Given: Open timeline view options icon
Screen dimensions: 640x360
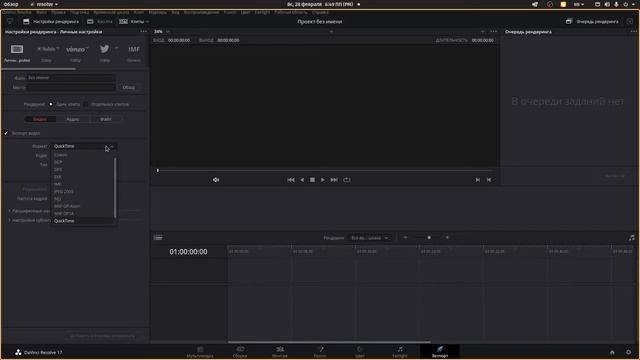Looking at the screenshot, I should point(158,238).
